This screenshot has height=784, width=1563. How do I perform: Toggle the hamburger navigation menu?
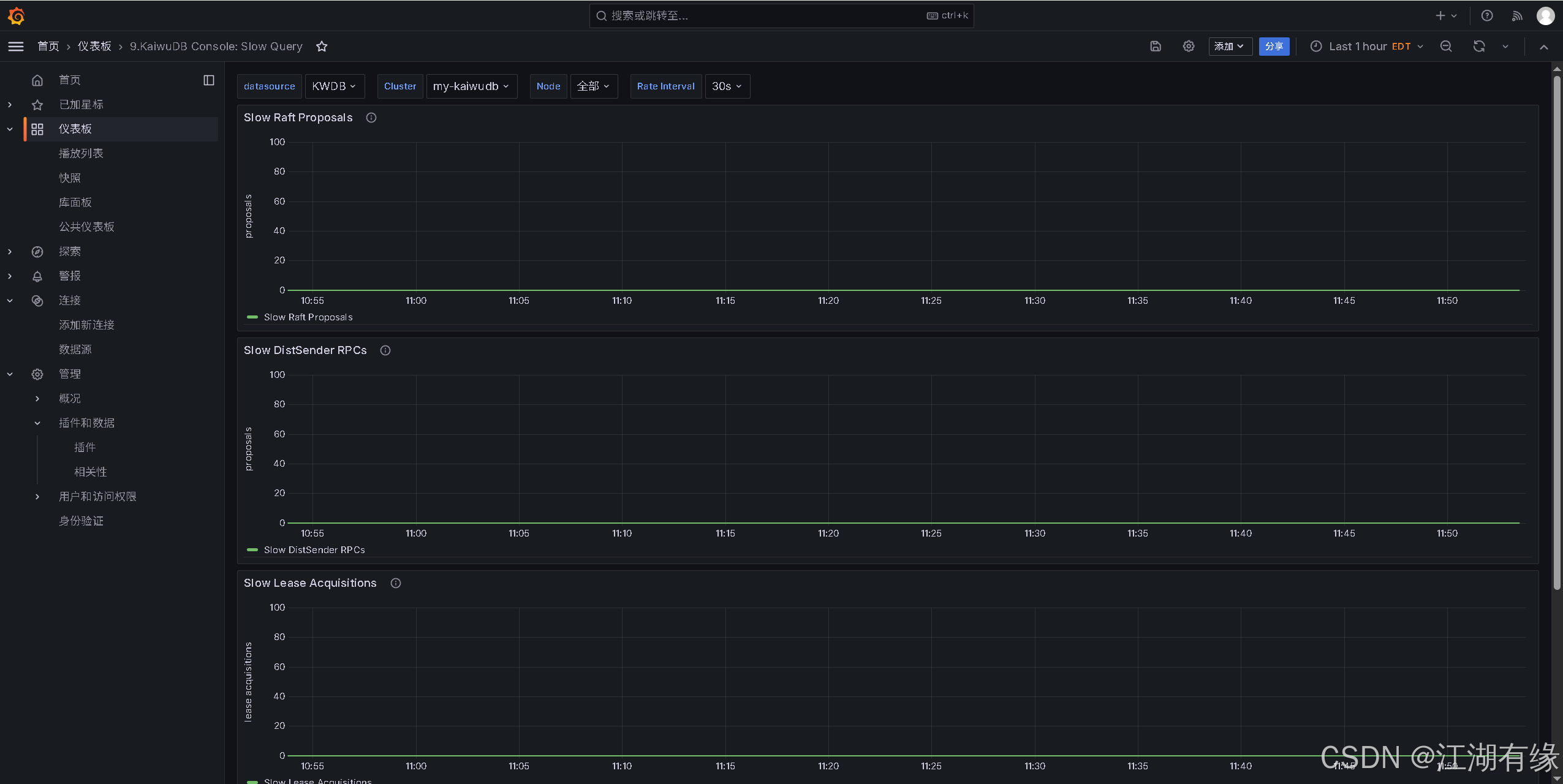(16, 47)
